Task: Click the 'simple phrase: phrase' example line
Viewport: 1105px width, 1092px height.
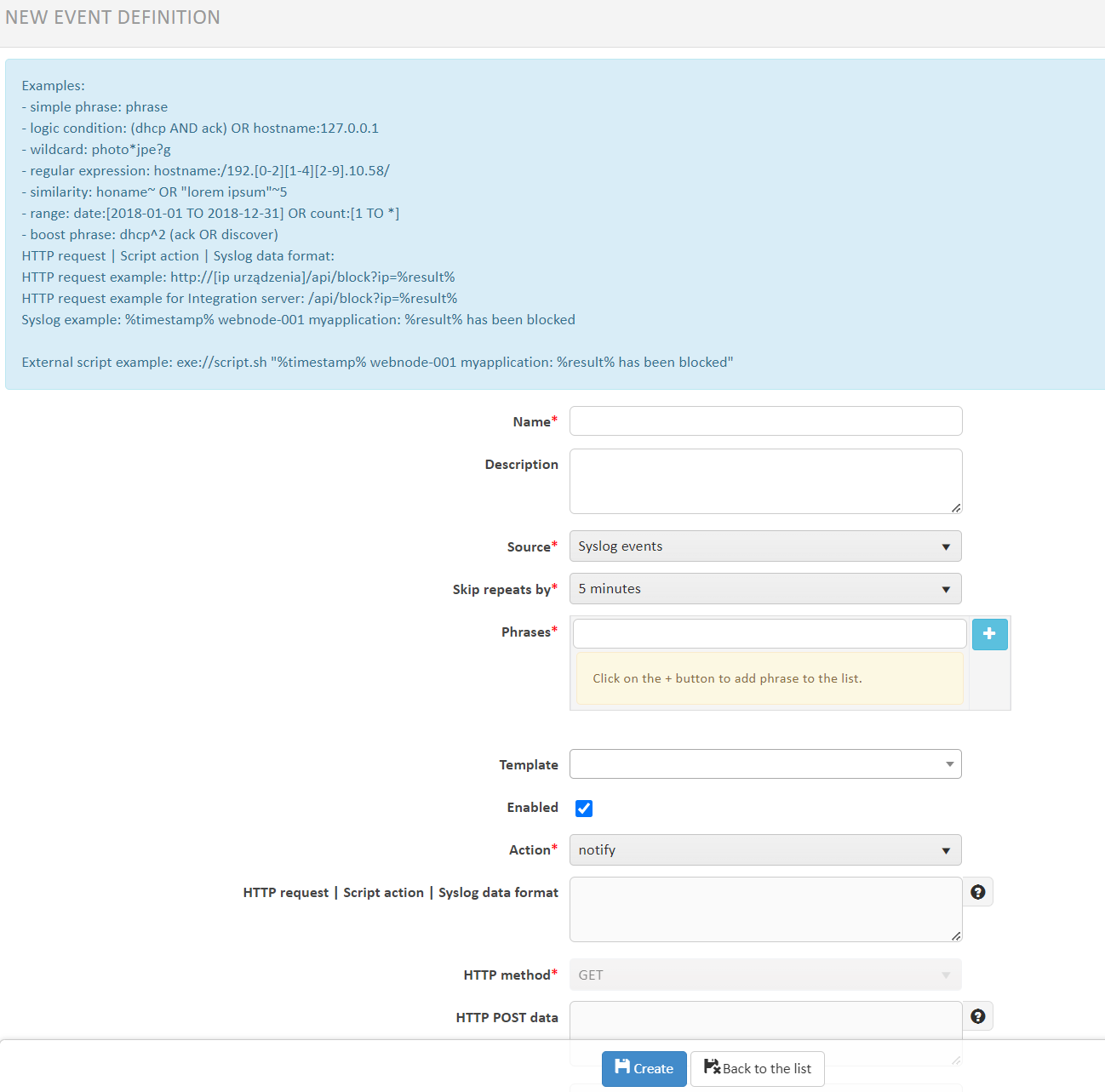Action: [x=94, y=107]
